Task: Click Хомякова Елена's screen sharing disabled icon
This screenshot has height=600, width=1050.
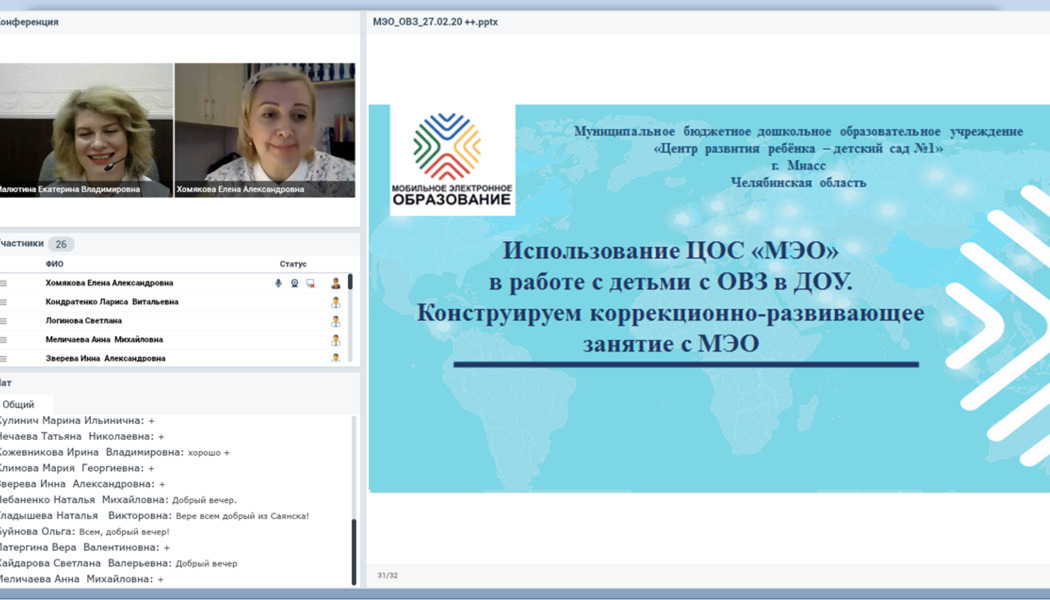Action: (x=311, y=283)
